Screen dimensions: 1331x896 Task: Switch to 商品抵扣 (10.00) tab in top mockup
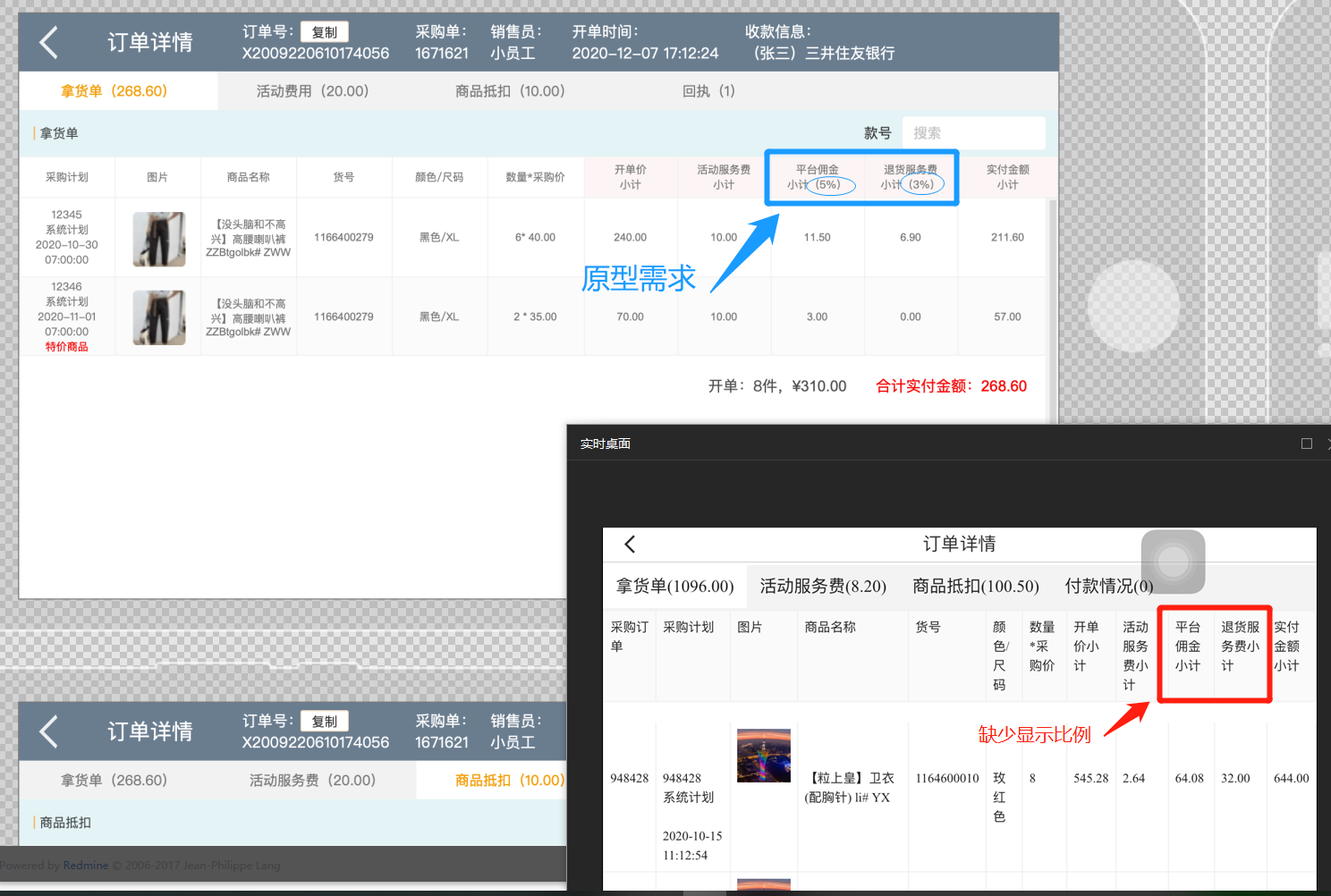[510, 91]
